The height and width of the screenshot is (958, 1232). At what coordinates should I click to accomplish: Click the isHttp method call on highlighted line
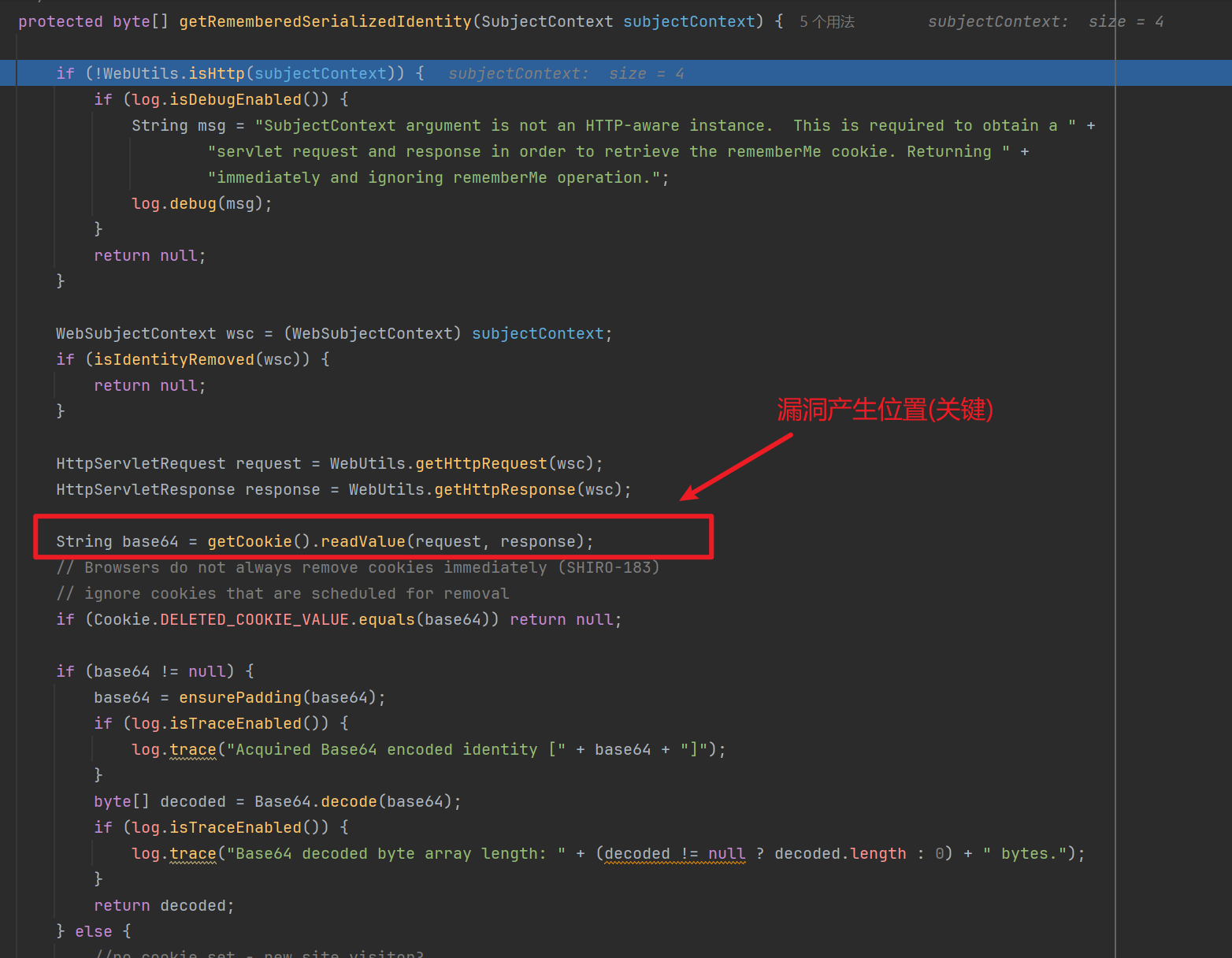coord(217,73)
